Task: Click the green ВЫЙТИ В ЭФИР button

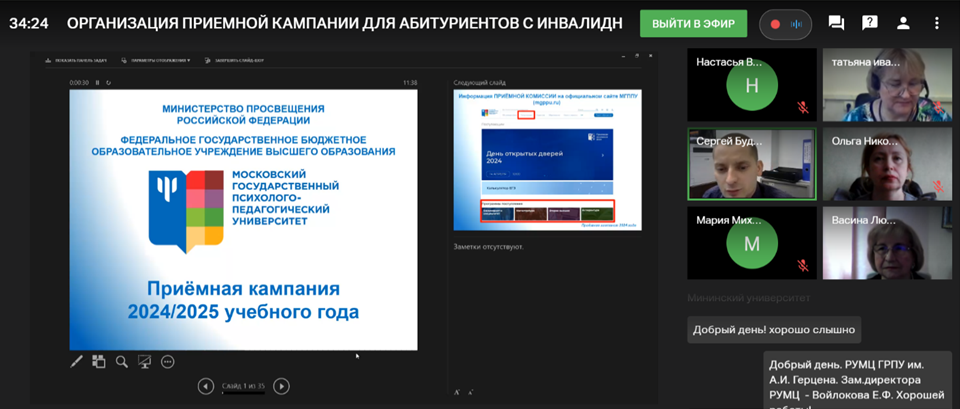Action: (x=693, y=24)
